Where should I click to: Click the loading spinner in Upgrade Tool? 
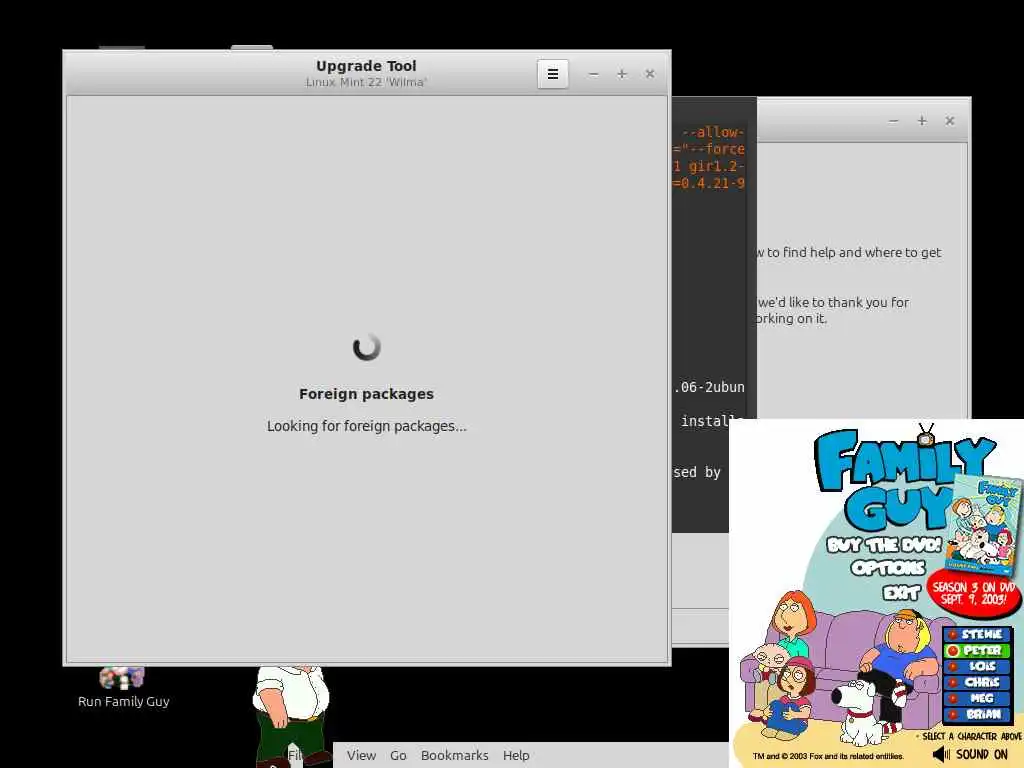(366, 347)
